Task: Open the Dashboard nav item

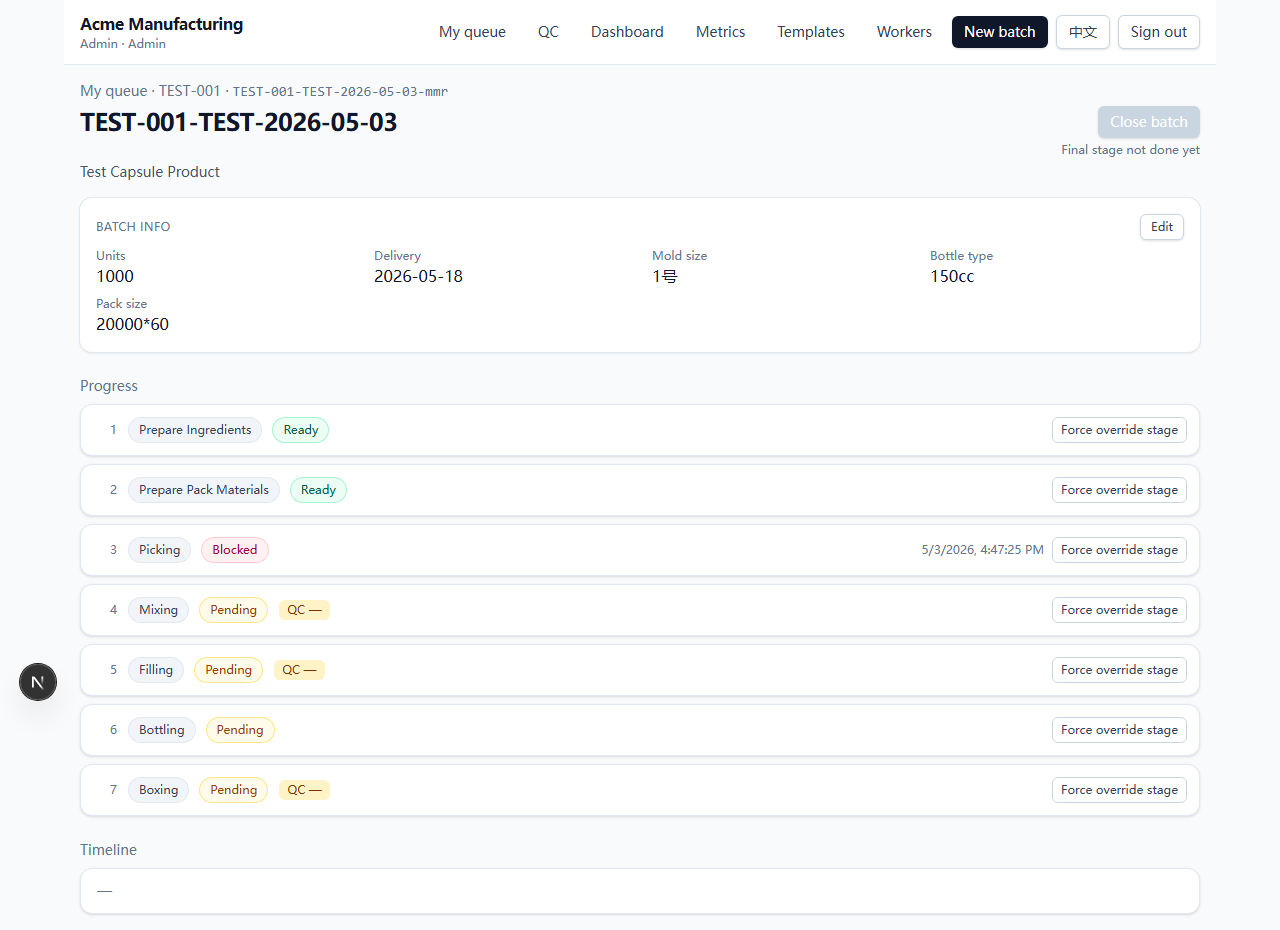Action: [627, 32]
